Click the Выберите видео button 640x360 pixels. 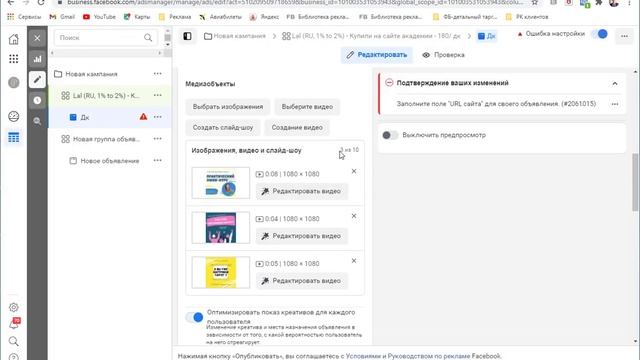(x=307, y=107)
